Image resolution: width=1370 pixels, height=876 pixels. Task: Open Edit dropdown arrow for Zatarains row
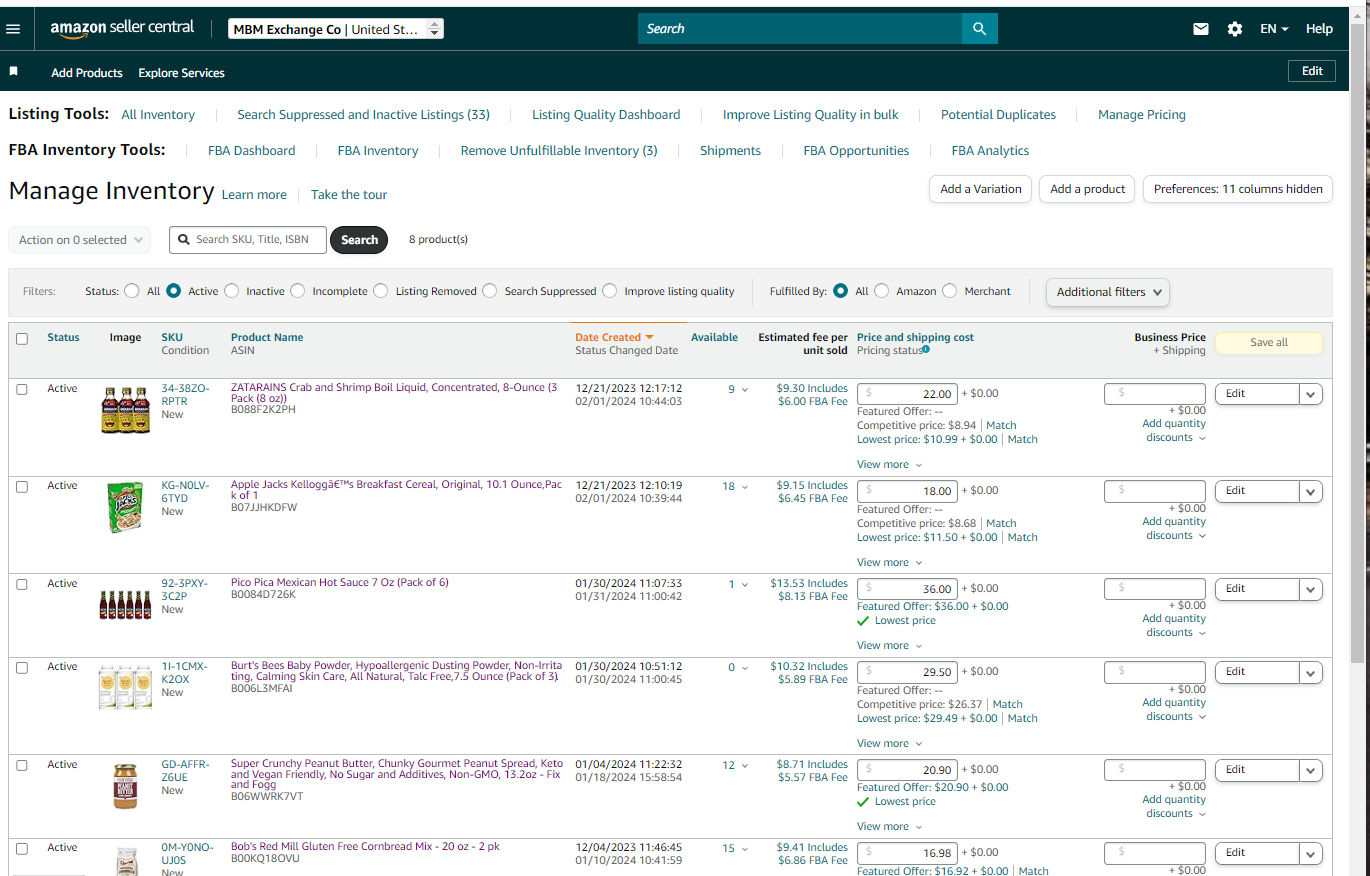[1311, 394]
